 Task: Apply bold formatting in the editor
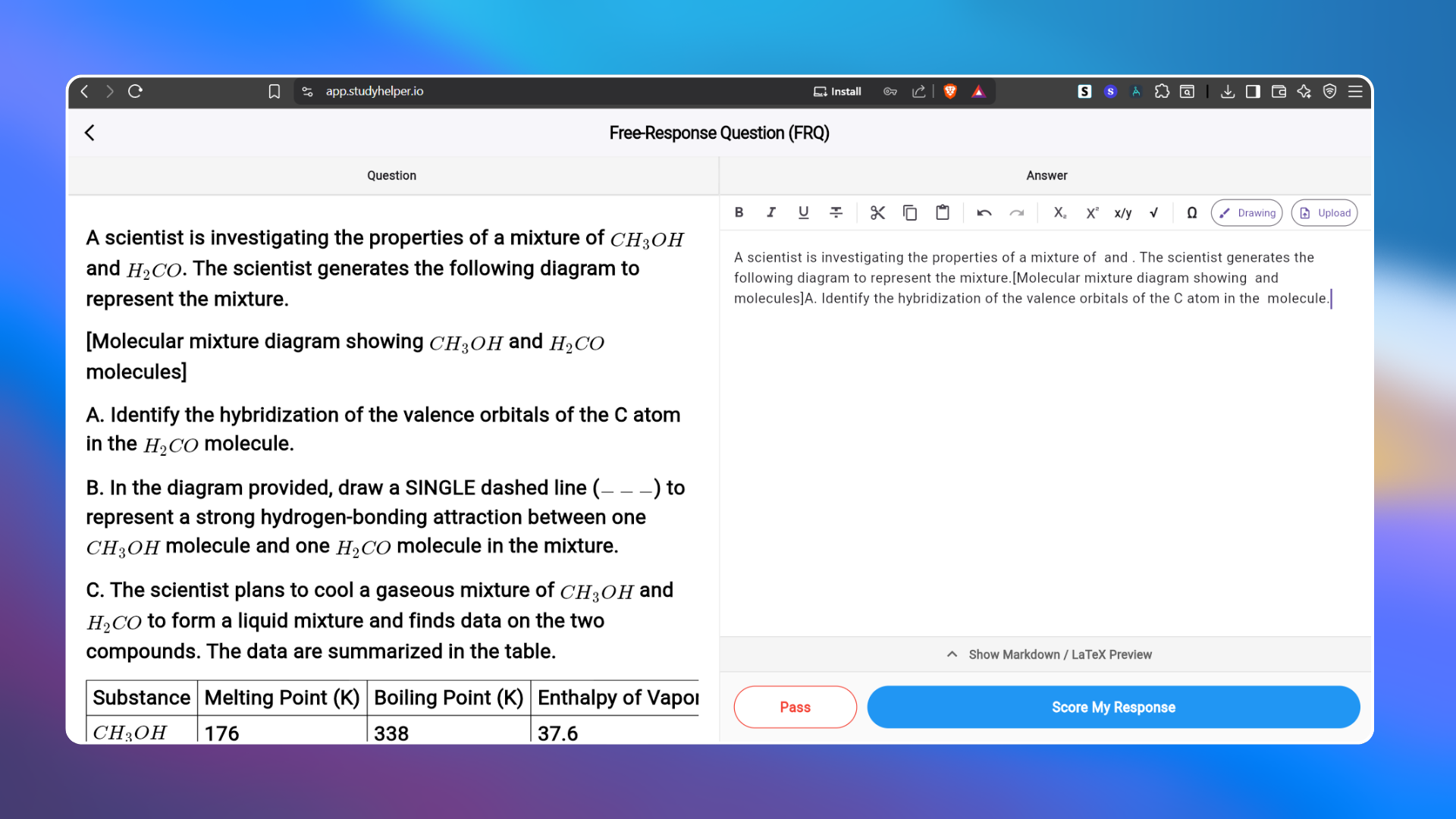(x=739, y=213)
